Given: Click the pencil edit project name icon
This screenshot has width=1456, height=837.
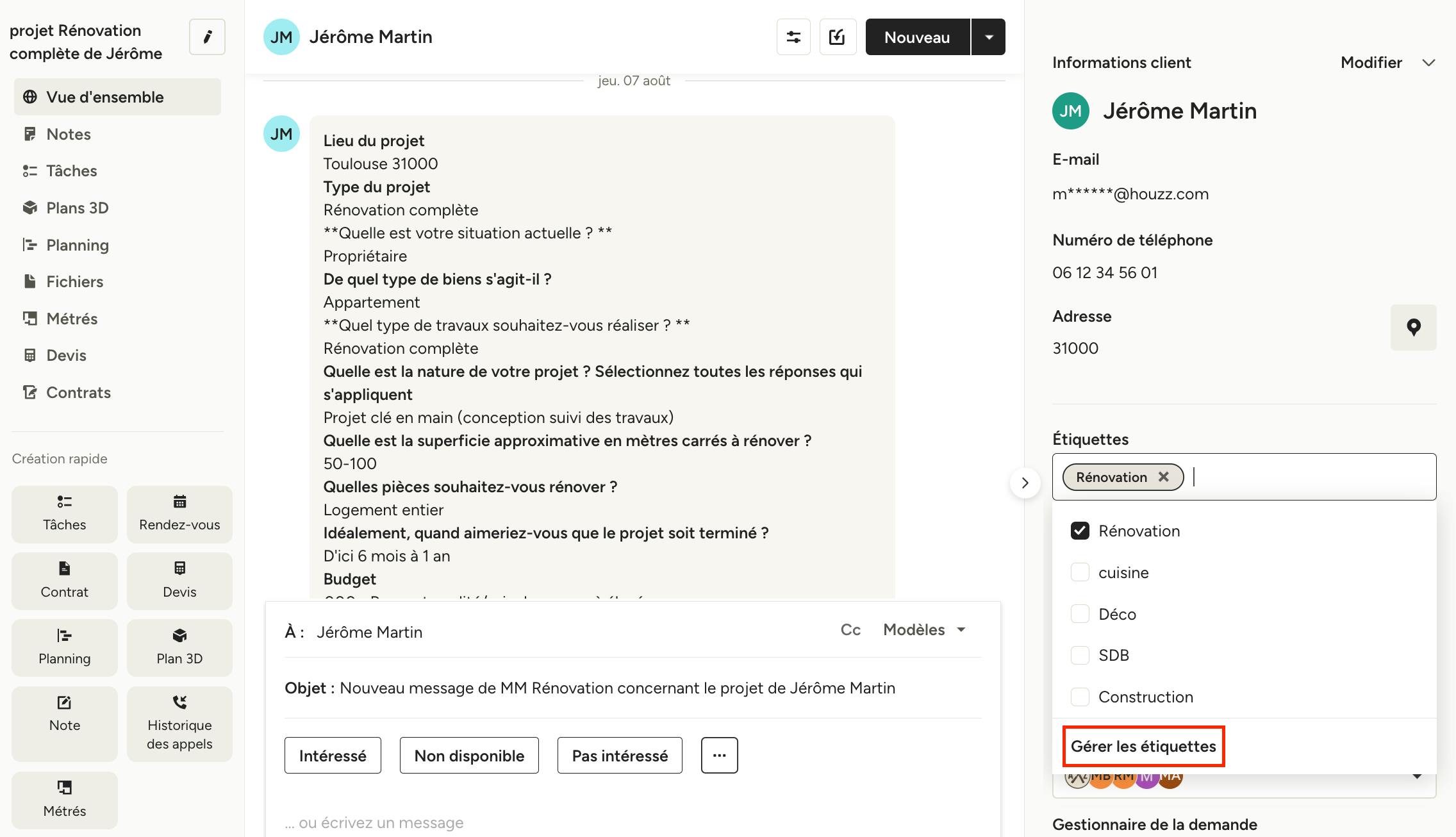Looking at the screenshot, I should click(x=207, y=37).
